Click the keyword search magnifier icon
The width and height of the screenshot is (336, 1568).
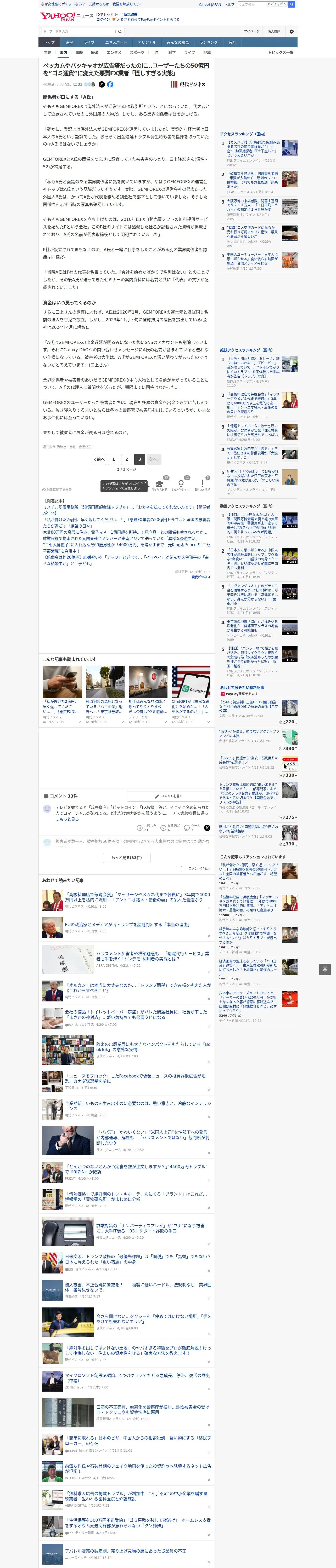point(120,32)
